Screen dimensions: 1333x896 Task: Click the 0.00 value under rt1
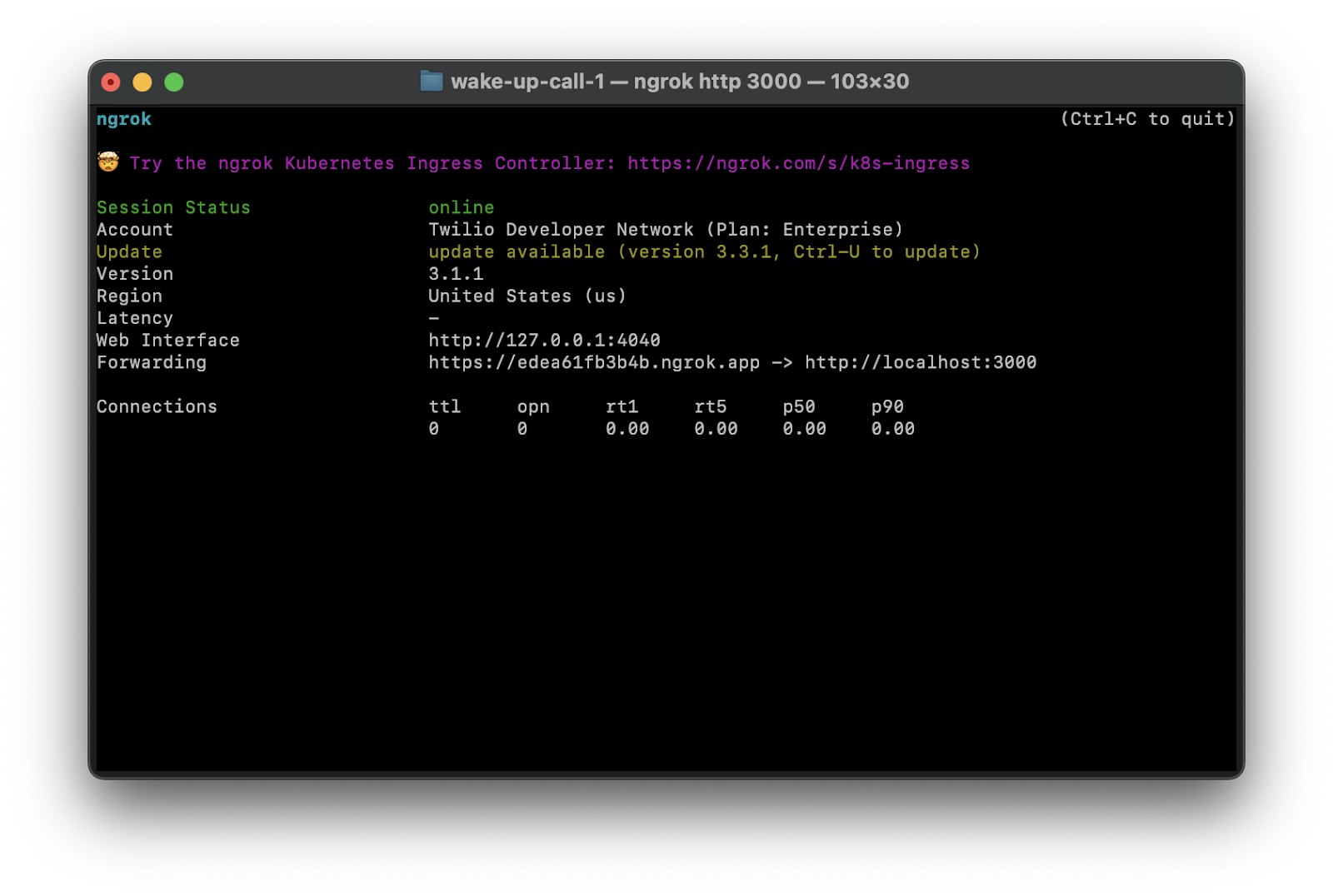coord(627,429)
